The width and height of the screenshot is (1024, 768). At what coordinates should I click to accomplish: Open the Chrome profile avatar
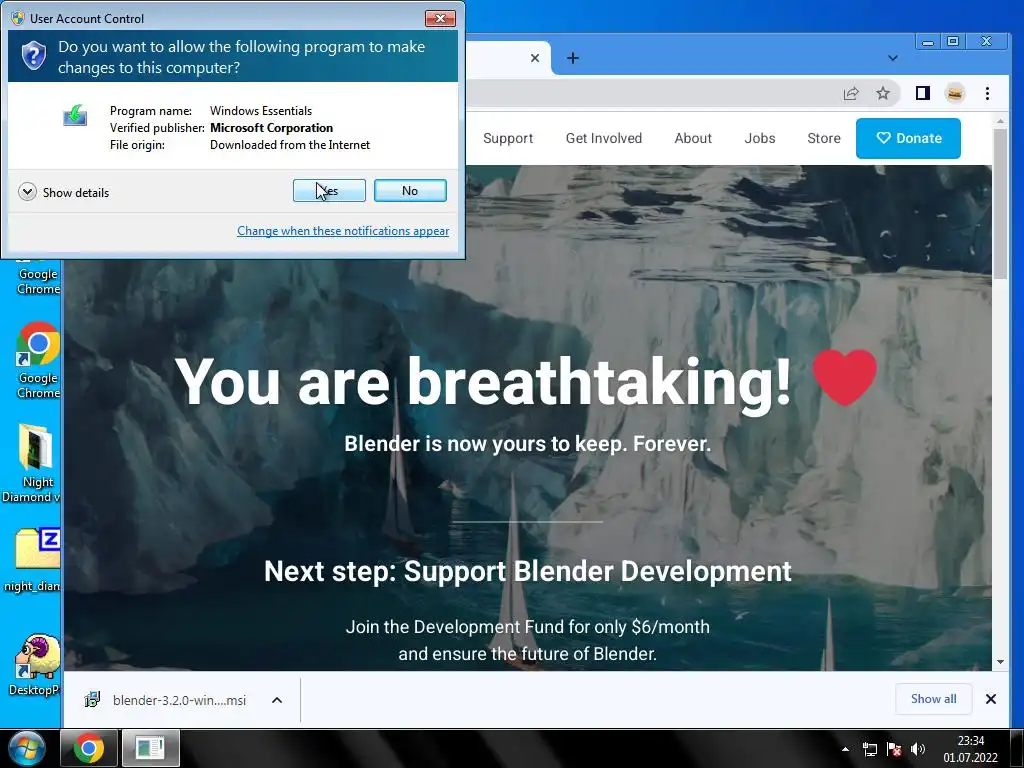tap(955, 93)
